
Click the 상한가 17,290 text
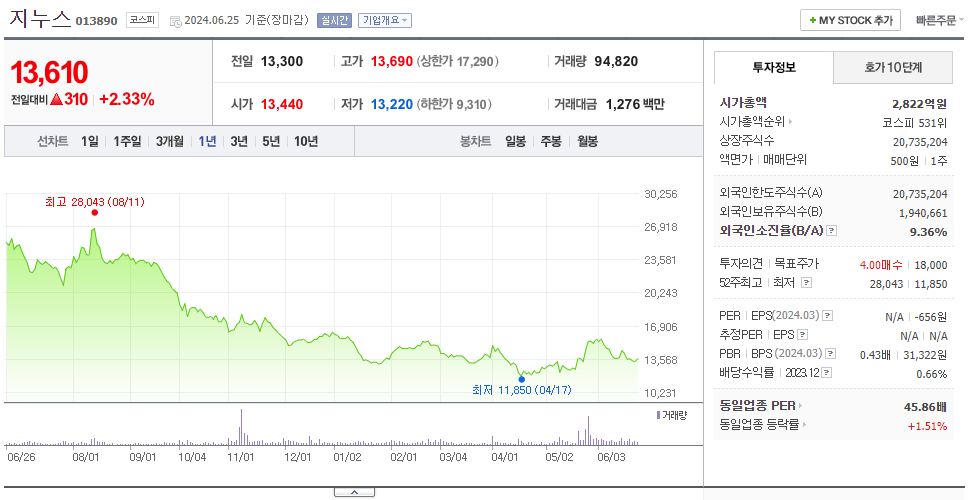coord(457,62)
